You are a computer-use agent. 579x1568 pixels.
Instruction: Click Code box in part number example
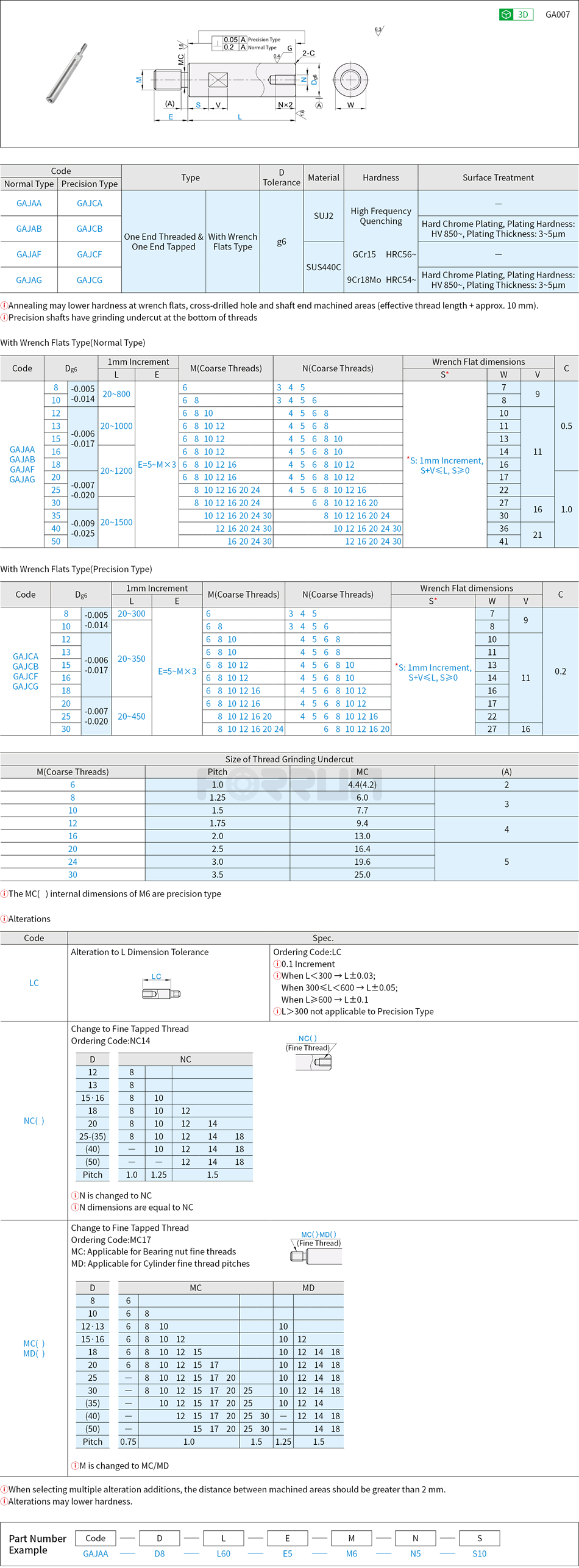(x=96, y=1538)
